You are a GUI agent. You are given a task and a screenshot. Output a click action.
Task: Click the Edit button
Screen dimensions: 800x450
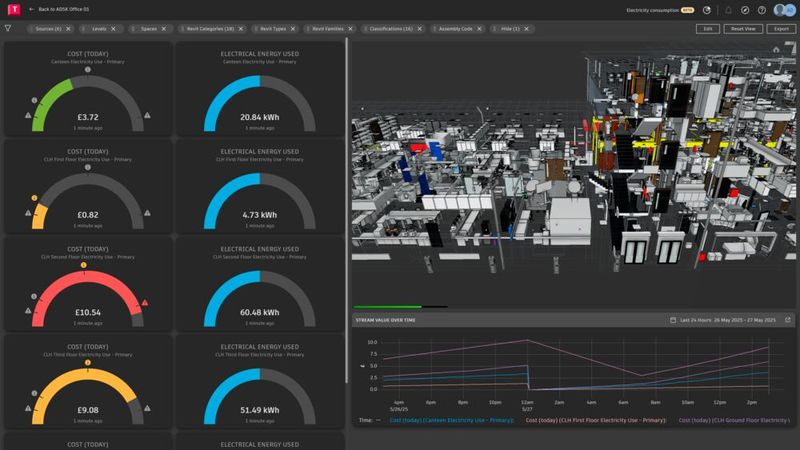[708, 29]
